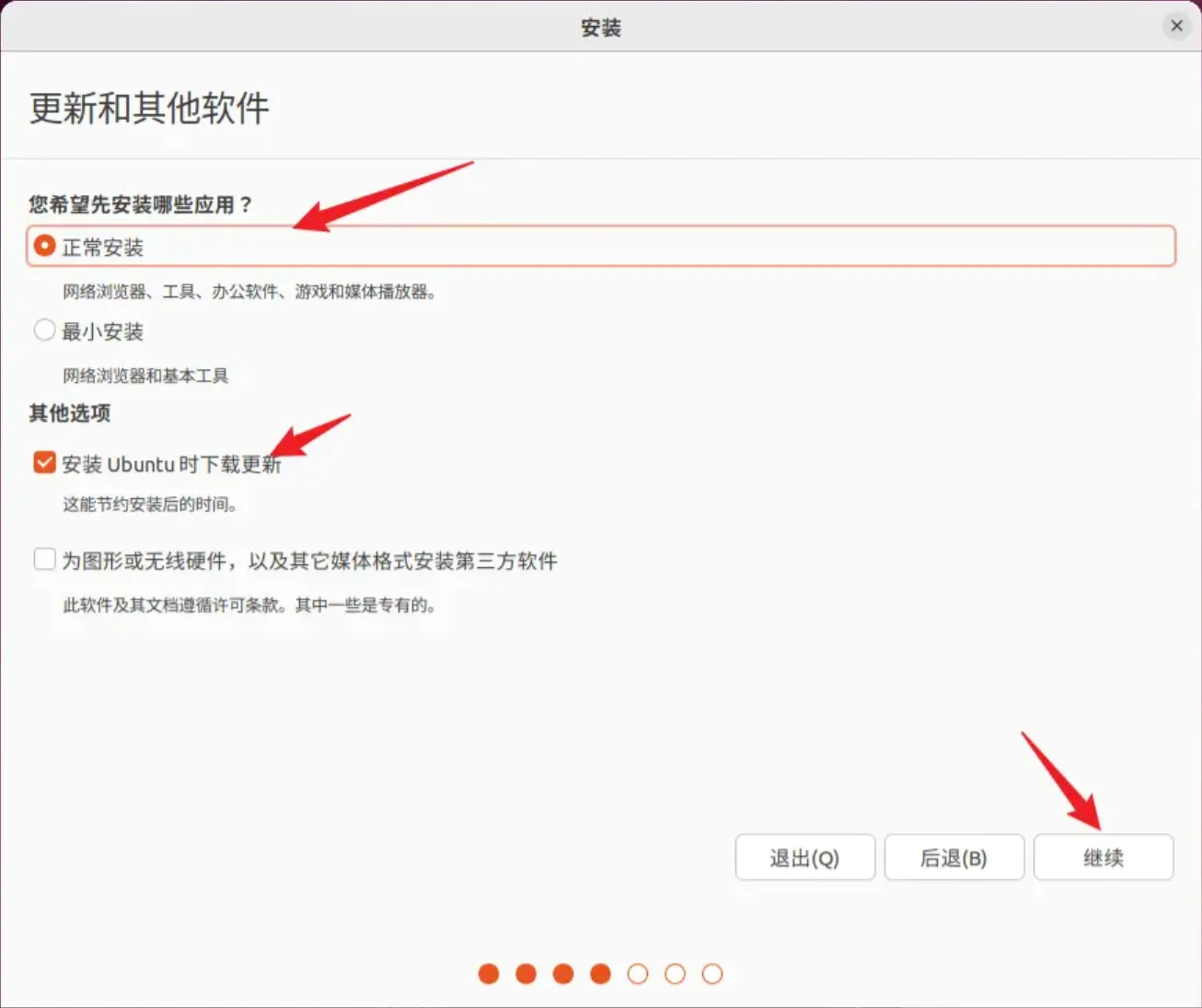The height and width of the screenshot is (1008, 1202).
Task: Close the 安装 installer window
Action: (1176, 26)
